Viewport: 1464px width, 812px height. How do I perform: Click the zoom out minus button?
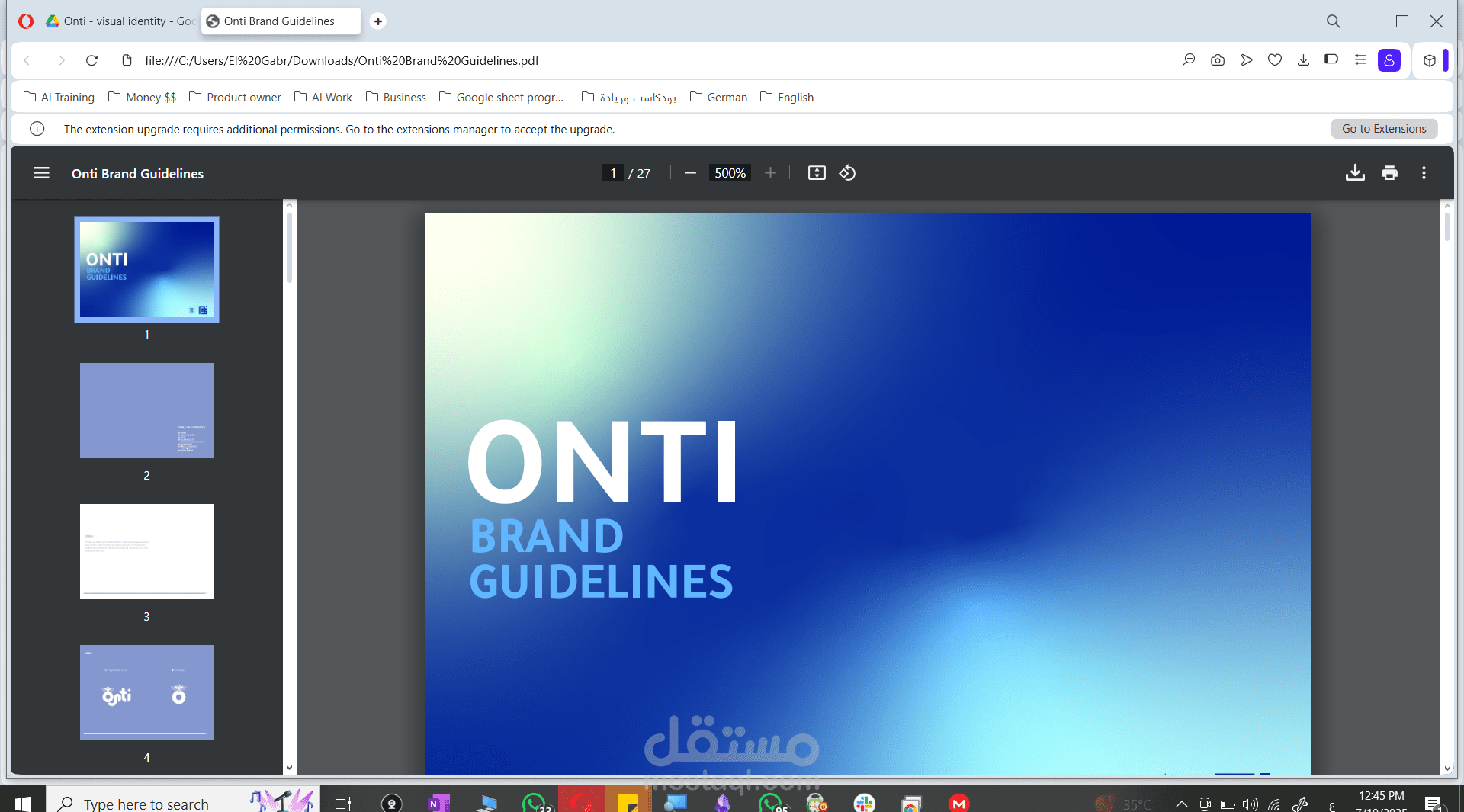(x=690, y=173)
